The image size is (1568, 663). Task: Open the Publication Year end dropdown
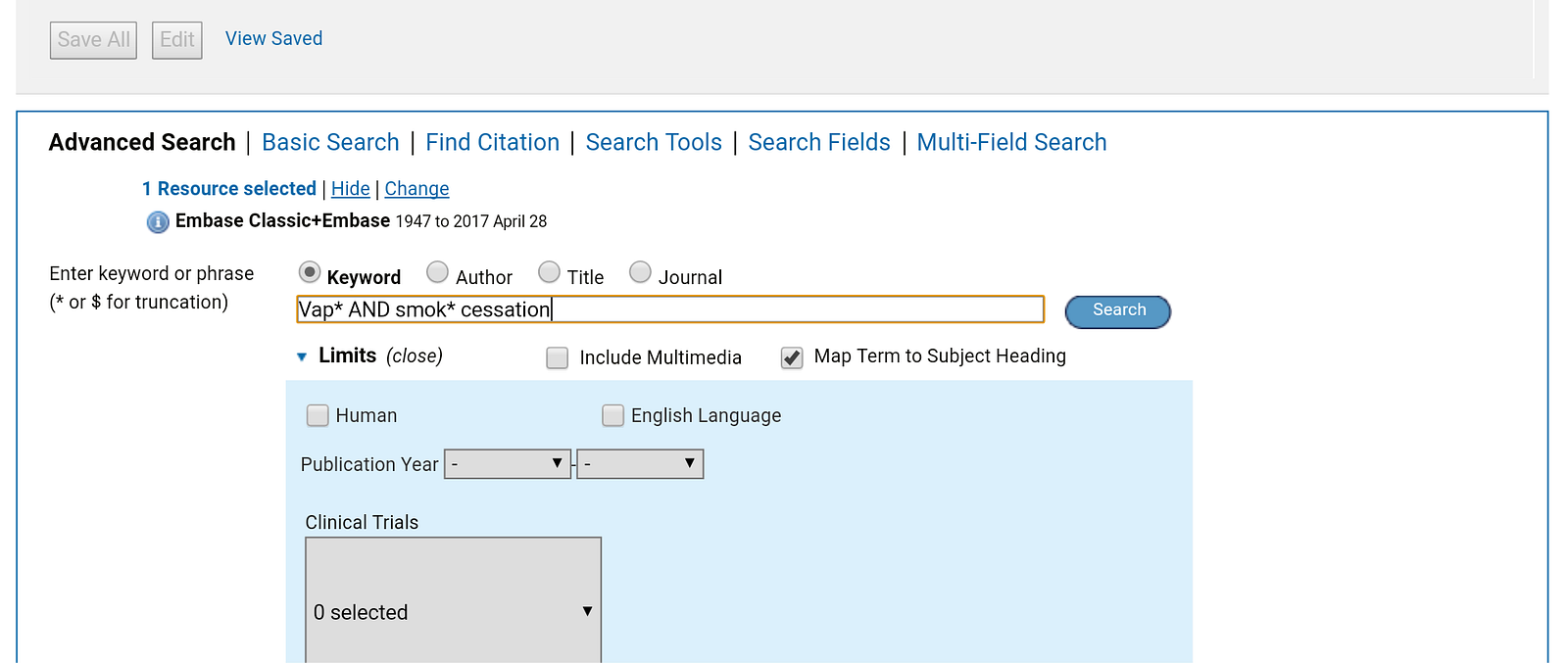[x=640, y=463]
